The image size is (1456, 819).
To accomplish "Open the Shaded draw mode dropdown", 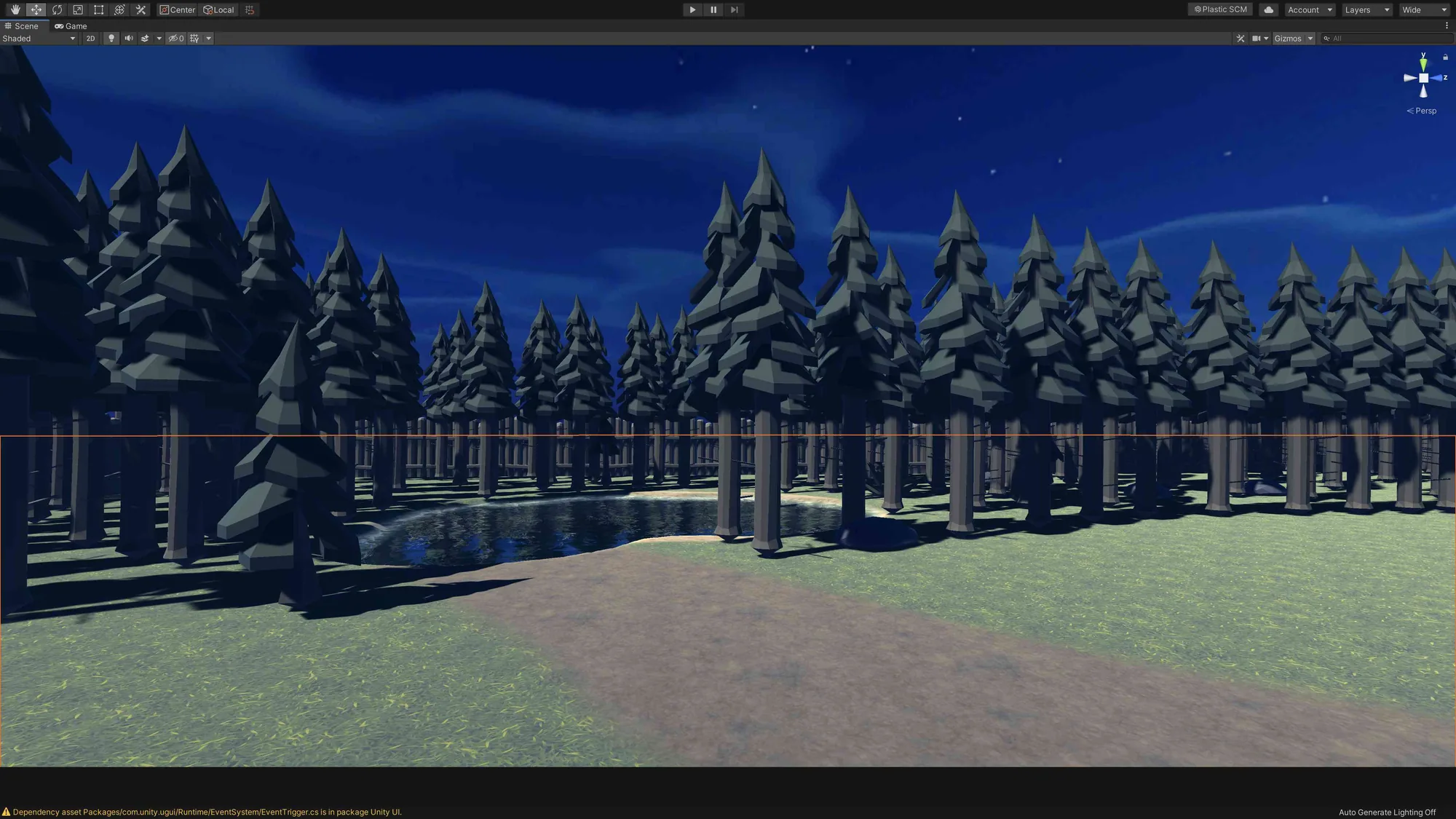I will pyautogui.click(x=39, y=39).
